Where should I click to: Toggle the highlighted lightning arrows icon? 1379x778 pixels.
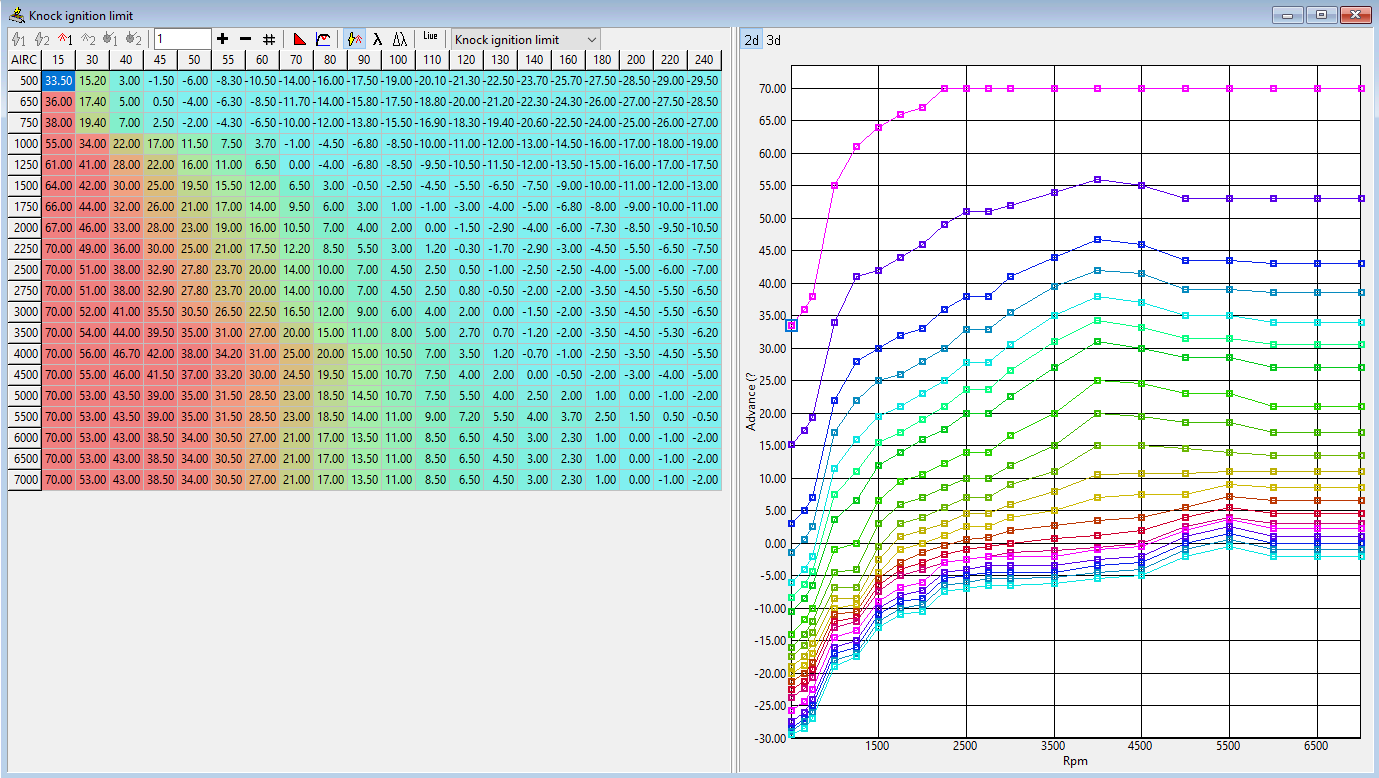(355, 39)
